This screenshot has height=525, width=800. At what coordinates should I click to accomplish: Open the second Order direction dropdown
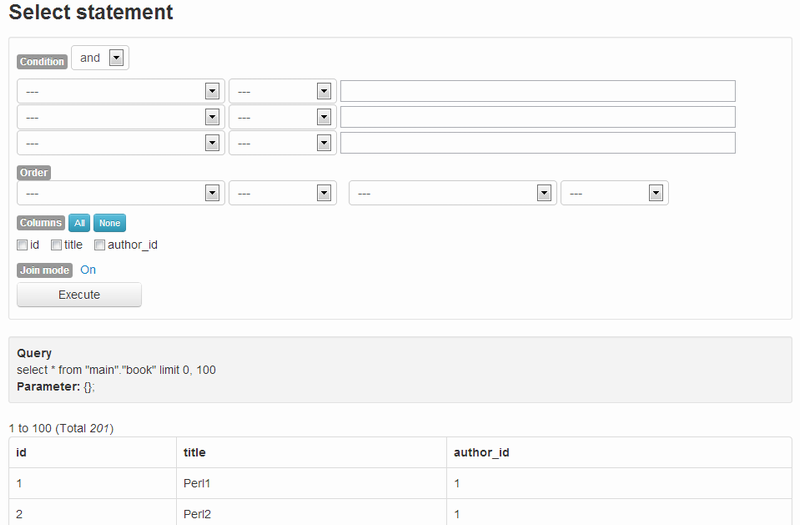[614, 193]
